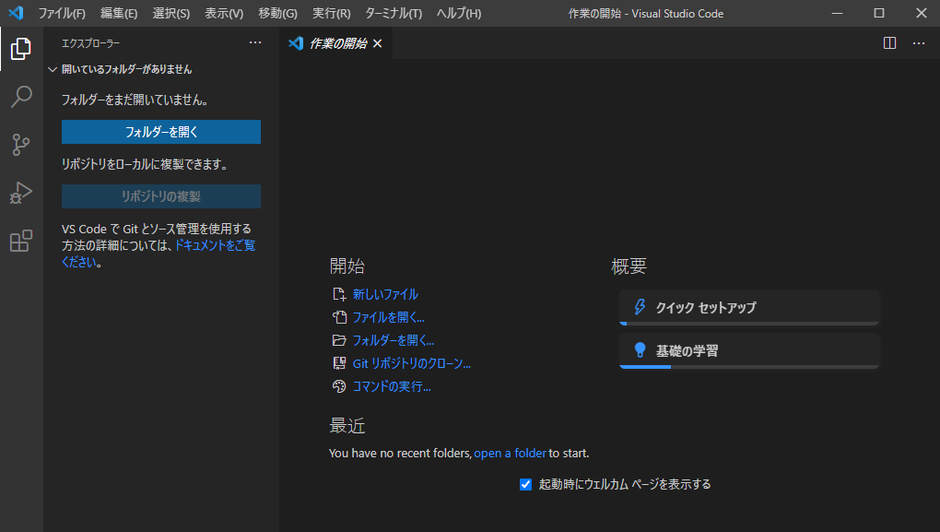Open the Explorer view in activity bar
This screenshot has width=940, height=532.
coord(21,49)
